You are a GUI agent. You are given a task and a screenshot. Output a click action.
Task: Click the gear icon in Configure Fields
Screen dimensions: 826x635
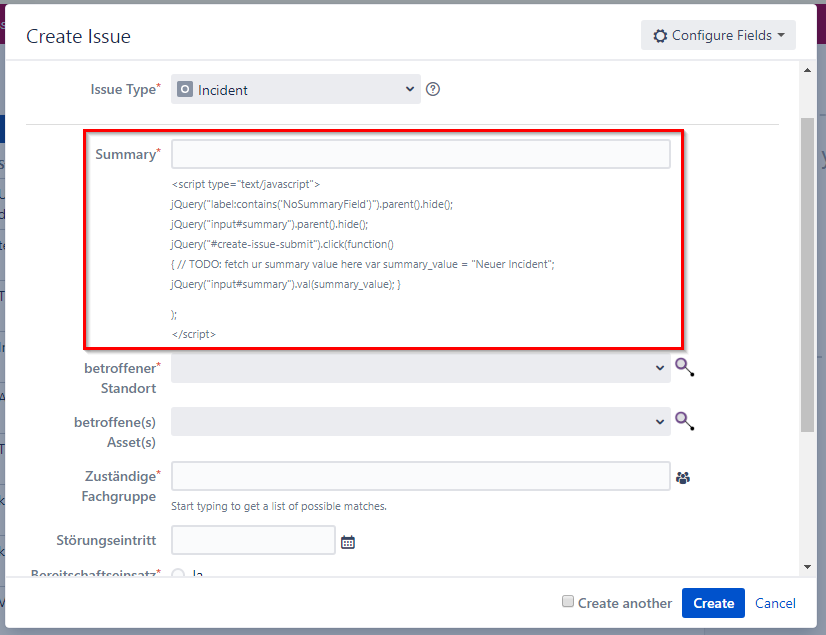(660, 36)
